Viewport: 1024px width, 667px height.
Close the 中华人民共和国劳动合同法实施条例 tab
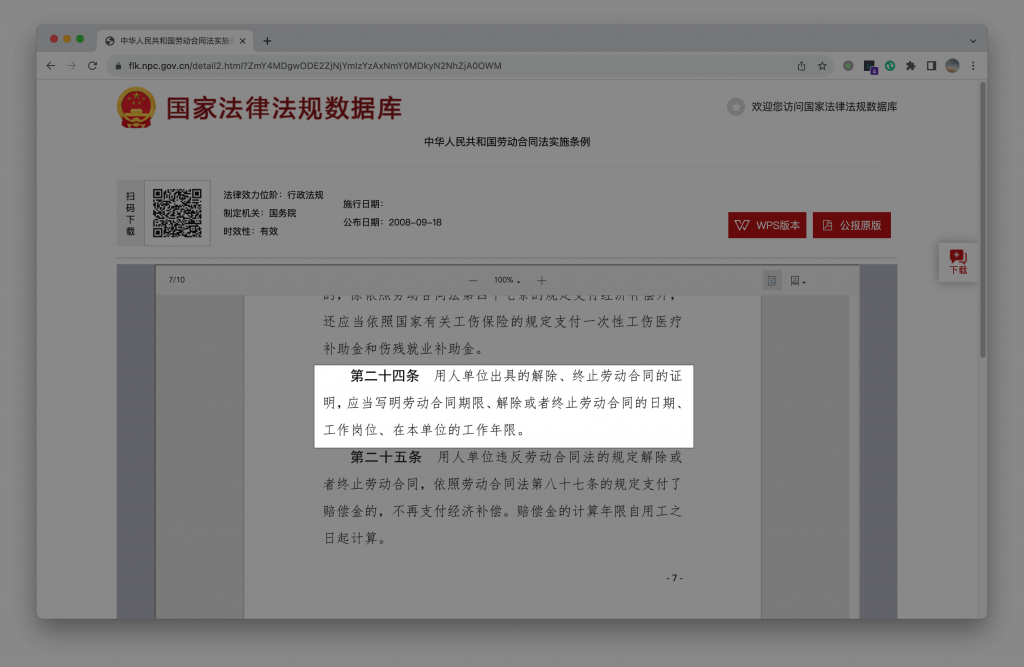pyautogui.click(x=243, y=41)
